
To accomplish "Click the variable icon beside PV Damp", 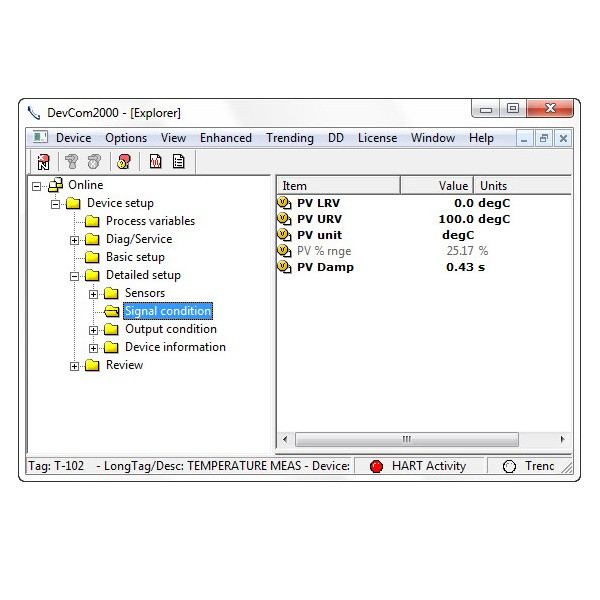I will [284, 267].
